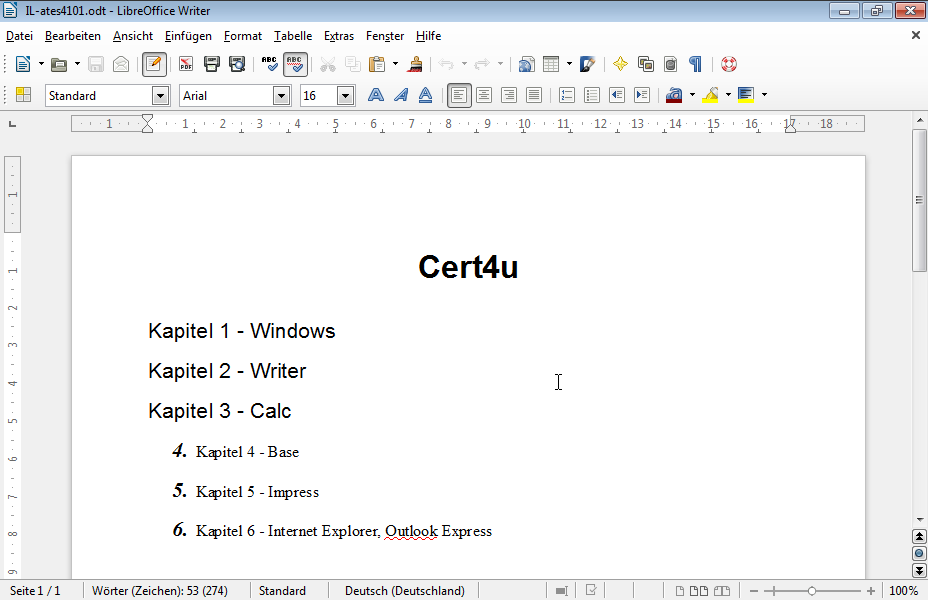Increase paragraph indent
Screen dimensions: 928x600
[642, 95]
